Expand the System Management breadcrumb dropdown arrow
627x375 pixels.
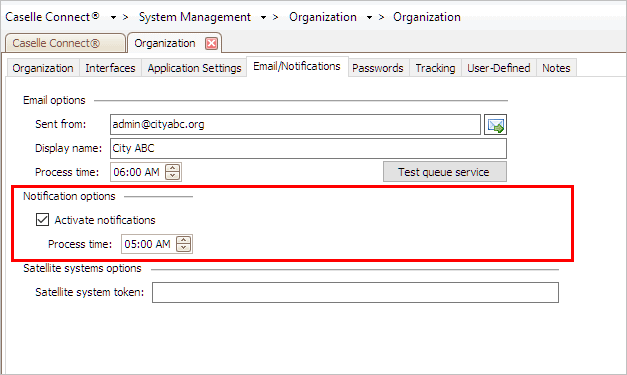point(263,17)
